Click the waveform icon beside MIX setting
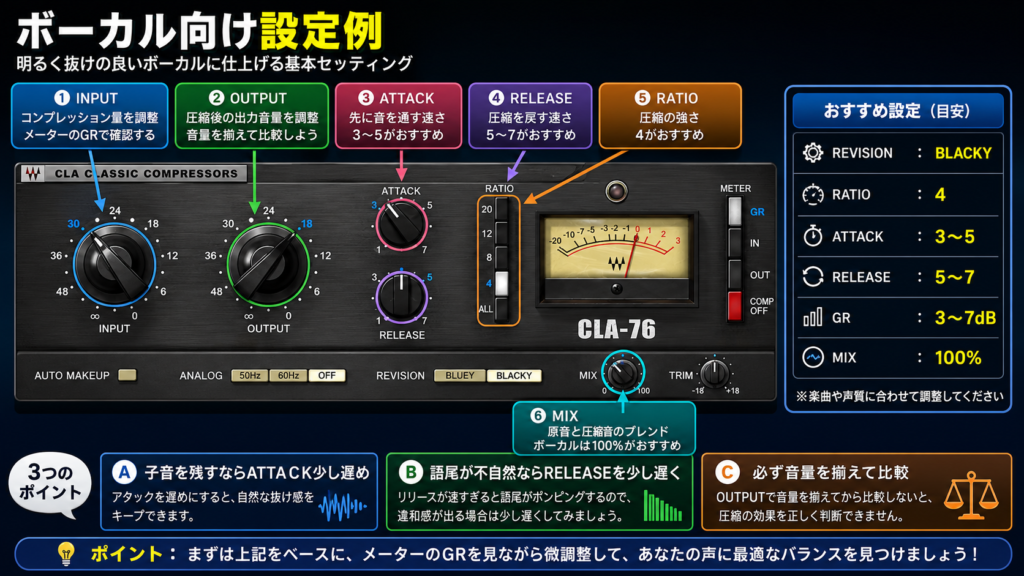The image size is (1024, 576). (x=813, y=358)
